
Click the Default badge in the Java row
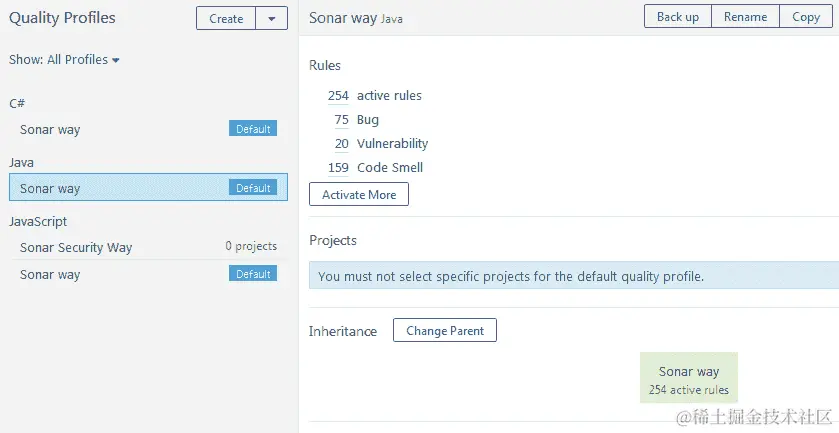coord(253,187)
